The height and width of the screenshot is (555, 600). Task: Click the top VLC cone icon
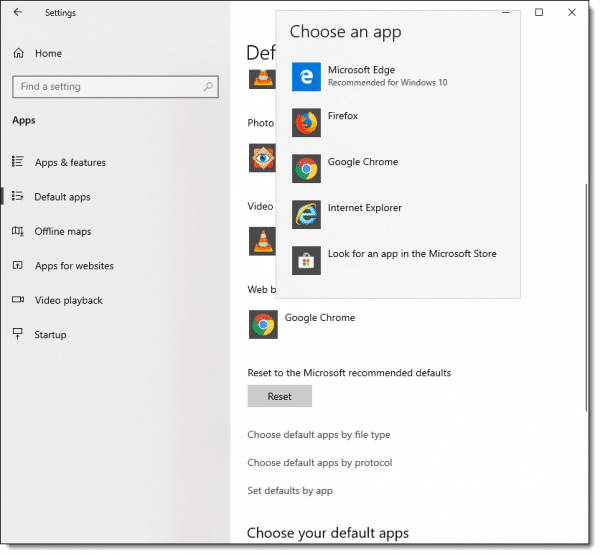tap(262, 79)
